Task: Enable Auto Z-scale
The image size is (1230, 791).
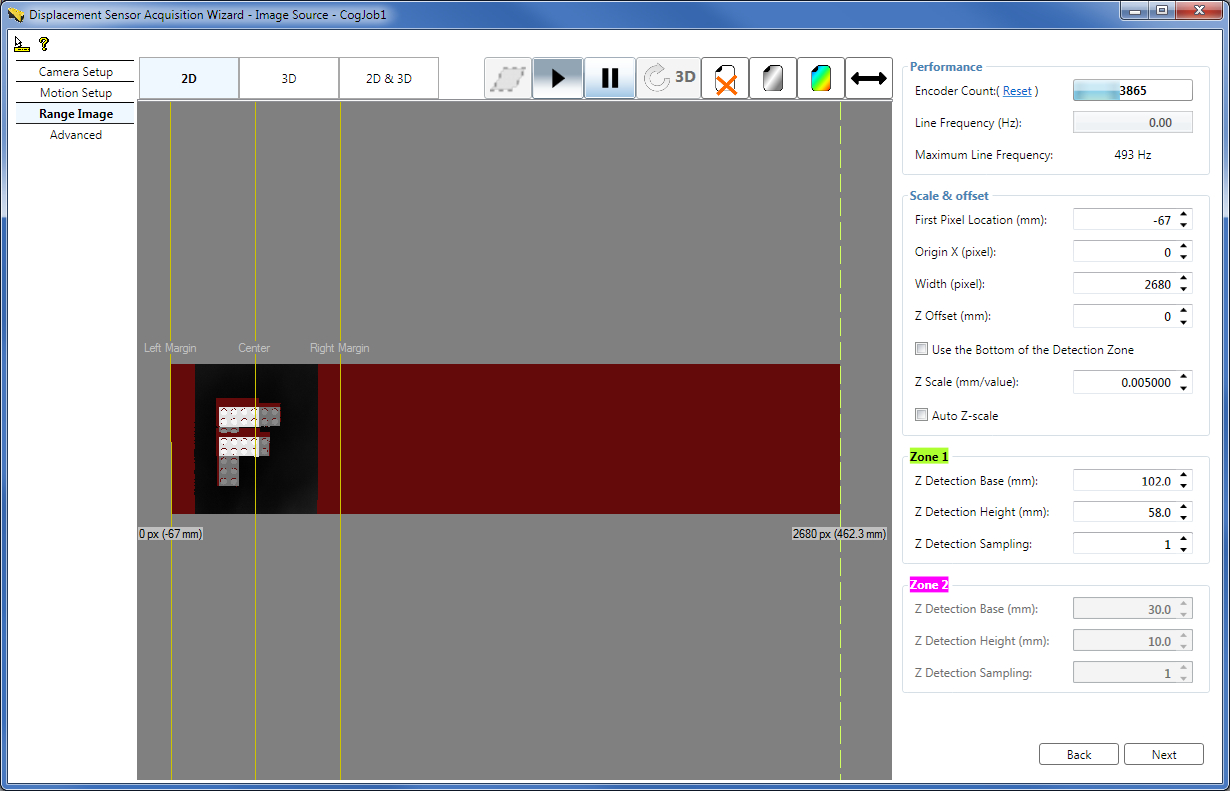Action: 921,414
